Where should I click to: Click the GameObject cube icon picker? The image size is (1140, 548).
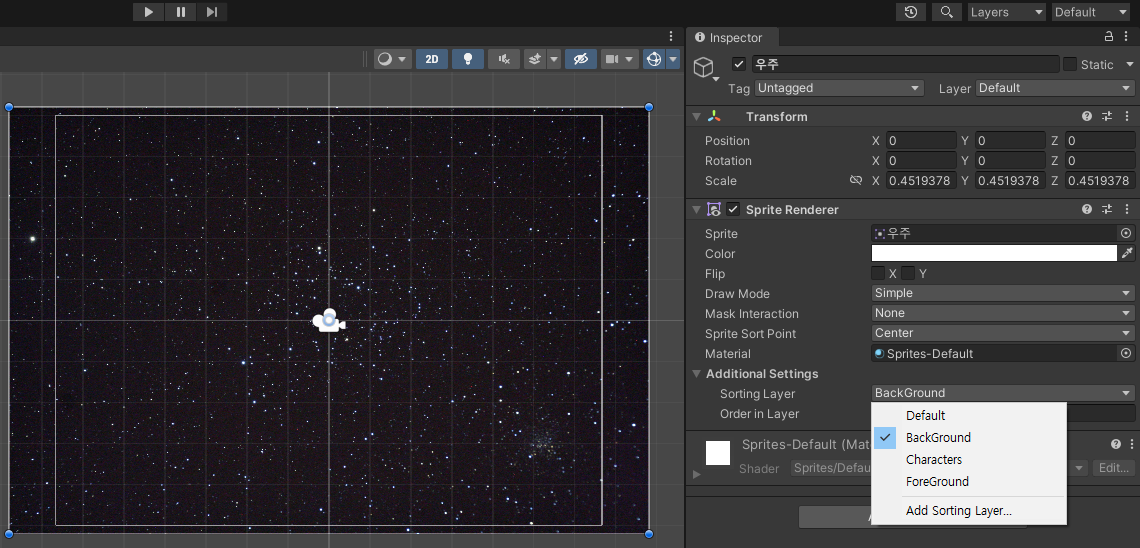pos(705,68)
